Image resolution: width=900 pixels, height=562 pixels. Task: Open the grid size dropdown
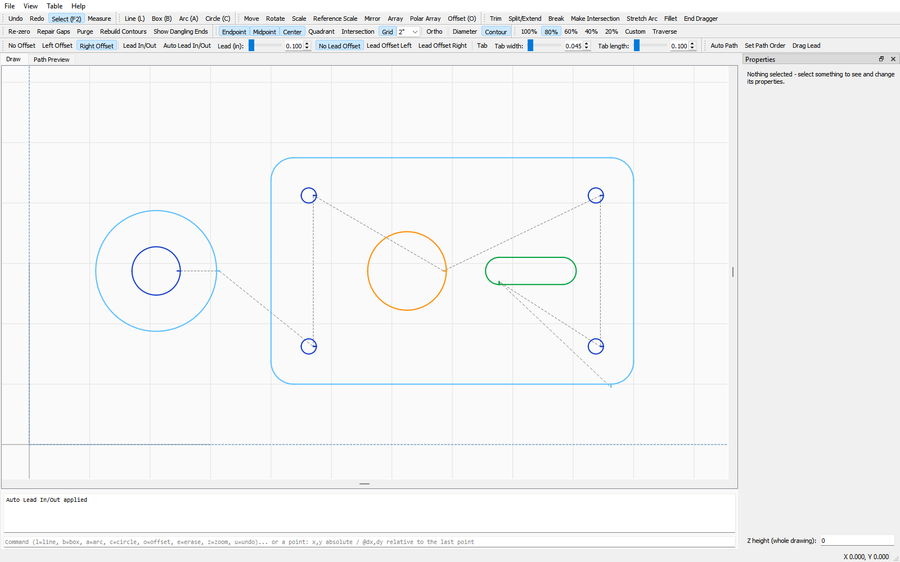[408, 32]
